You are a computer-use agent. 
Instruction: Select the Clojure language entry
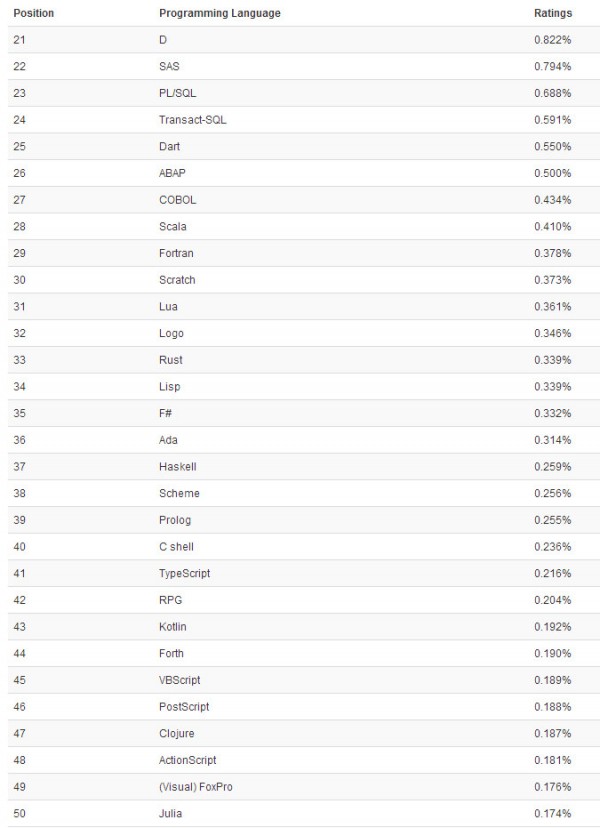177,733
